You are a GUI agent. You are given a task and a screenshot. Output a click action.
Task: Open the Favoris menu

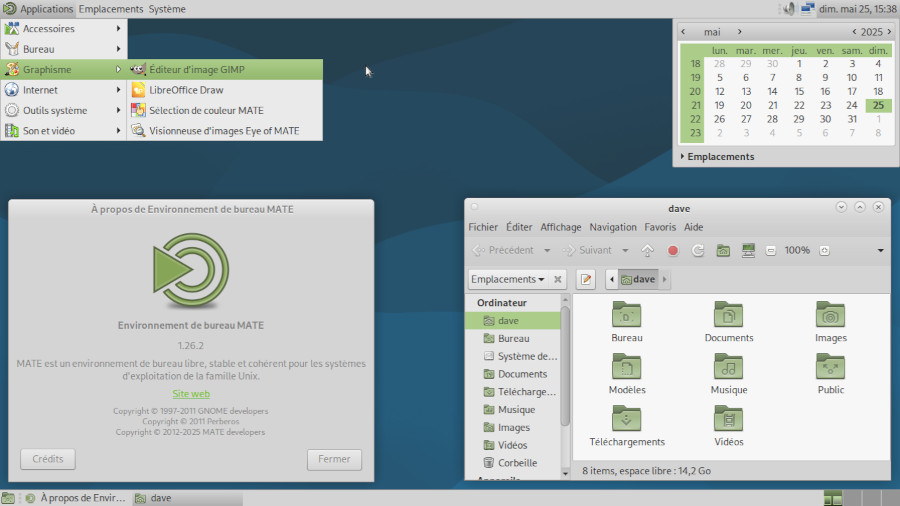(x=660, y=227)
